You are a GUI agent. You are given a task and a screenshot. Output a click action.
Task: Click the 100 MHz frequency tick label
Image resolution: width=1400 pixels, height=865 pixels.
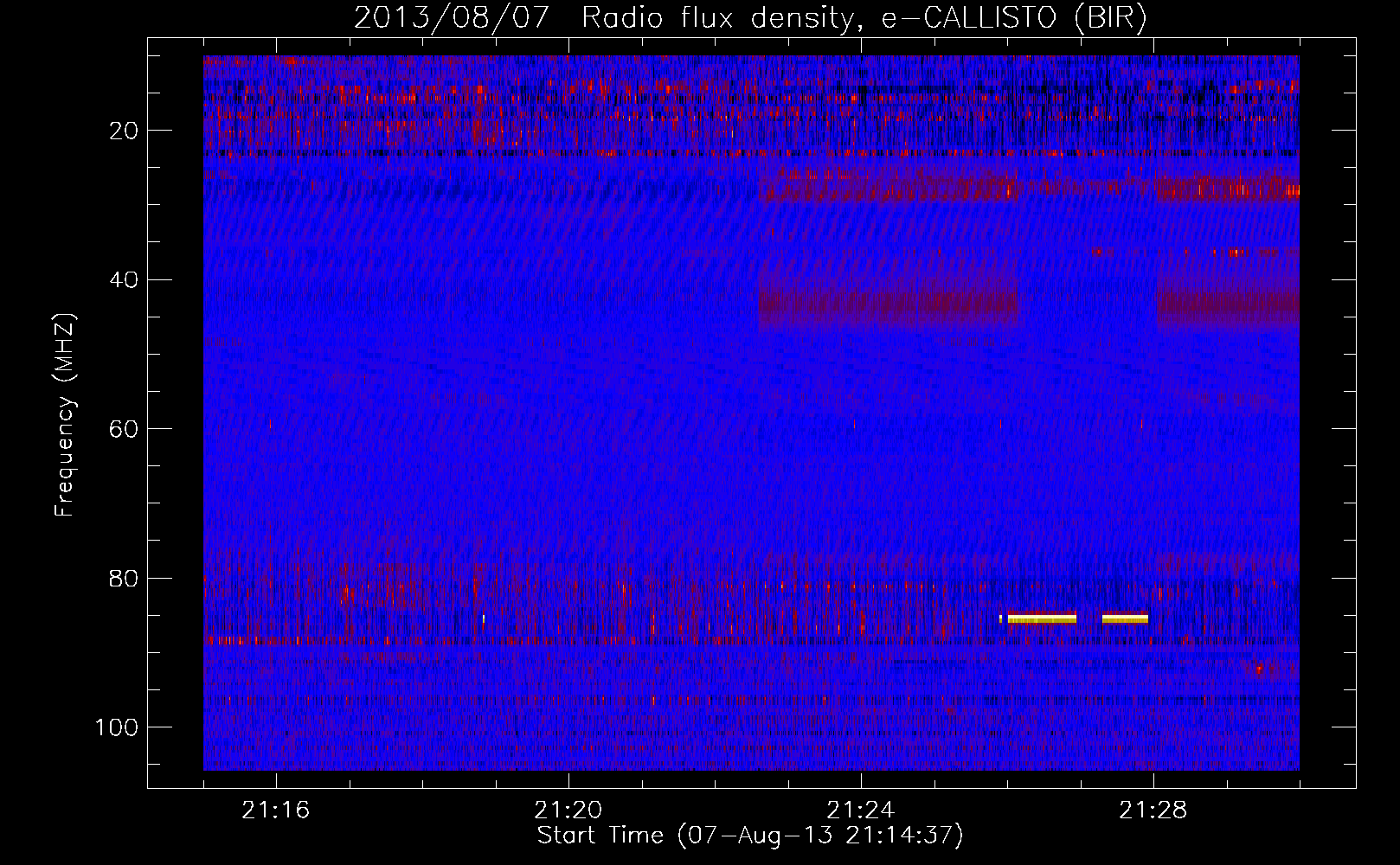[117, 727]
